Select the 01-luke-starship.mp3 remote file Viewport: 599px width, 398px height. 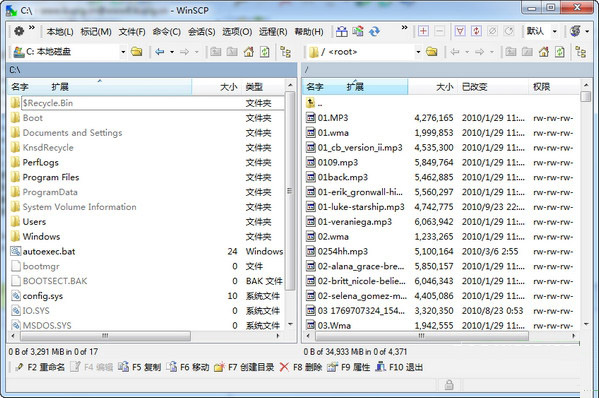coord(361,207)
